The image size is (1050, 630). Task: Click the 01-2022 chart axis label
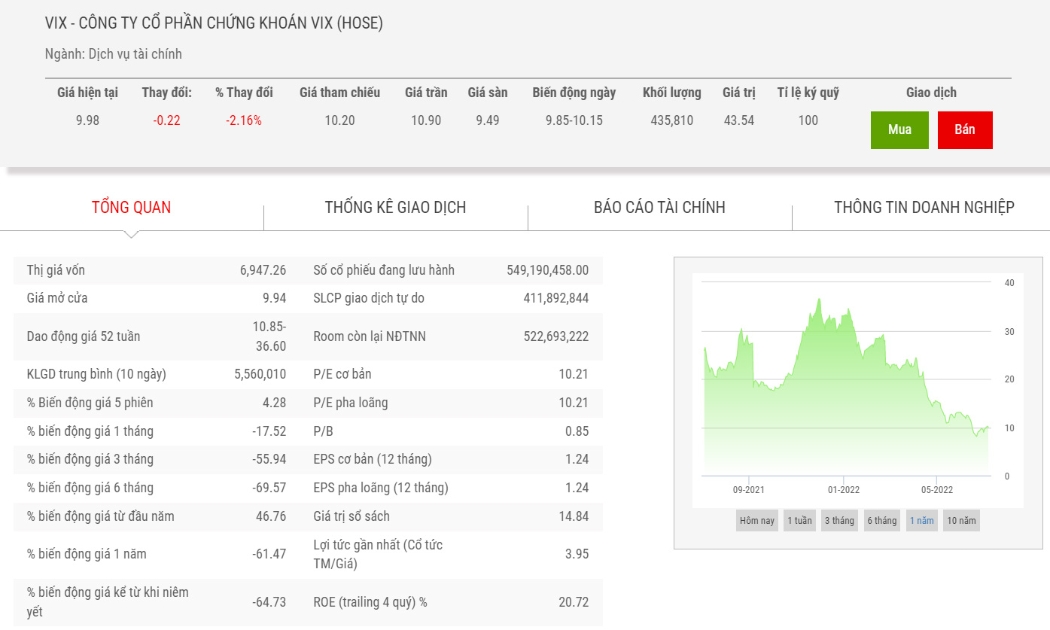[x=843, y=489]
